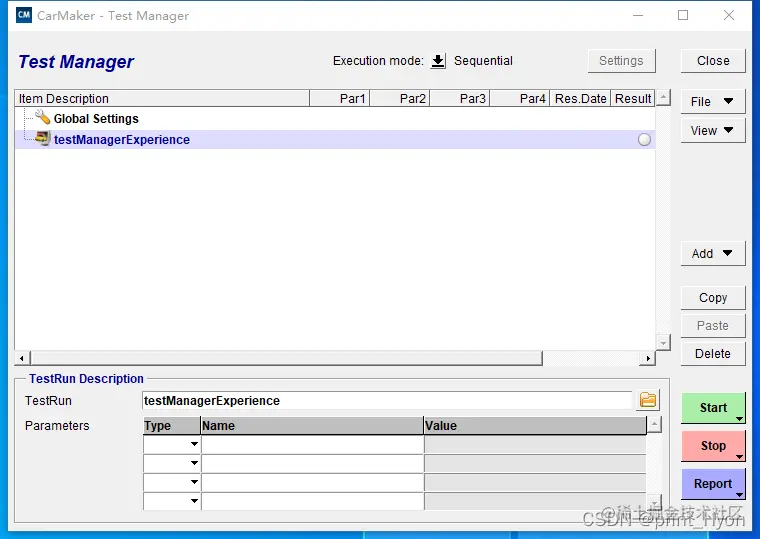
Task: Click the test list scroll-up arrow
Action: pos(663,97)
